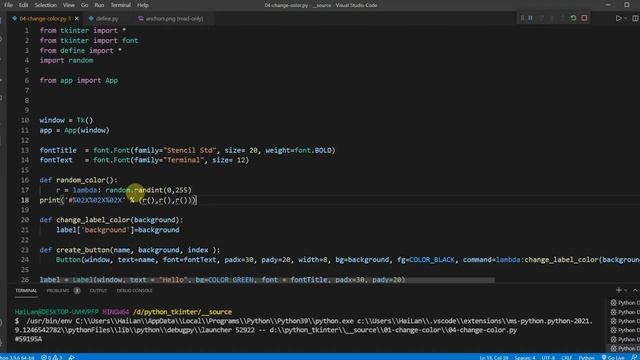This screenshot has height=360, width=640.
Task: Open the new terminal launch profile dropdown
Action: point(626,290)
